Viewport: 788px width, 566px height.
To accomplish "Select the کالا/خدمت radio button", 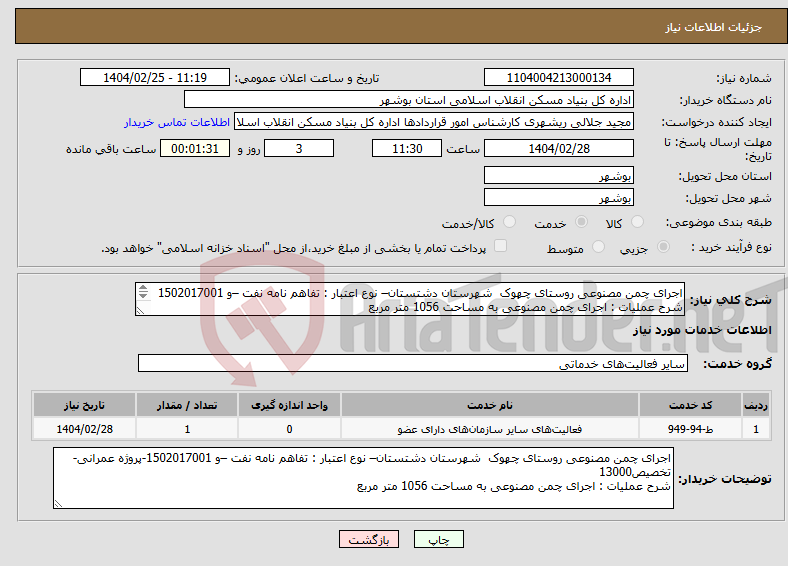I will pos(509,222).
